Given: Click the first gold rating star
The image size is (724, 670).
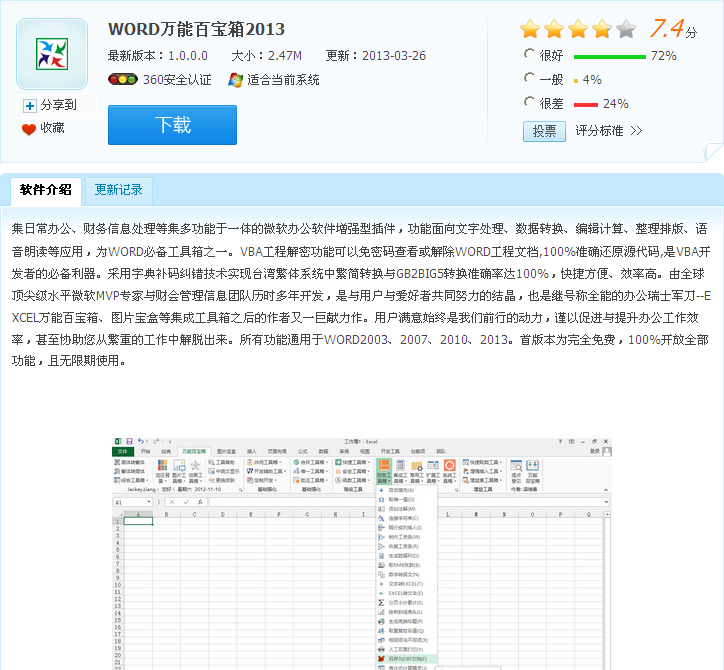Looking at the screenshot, I should tap(530, 29).
